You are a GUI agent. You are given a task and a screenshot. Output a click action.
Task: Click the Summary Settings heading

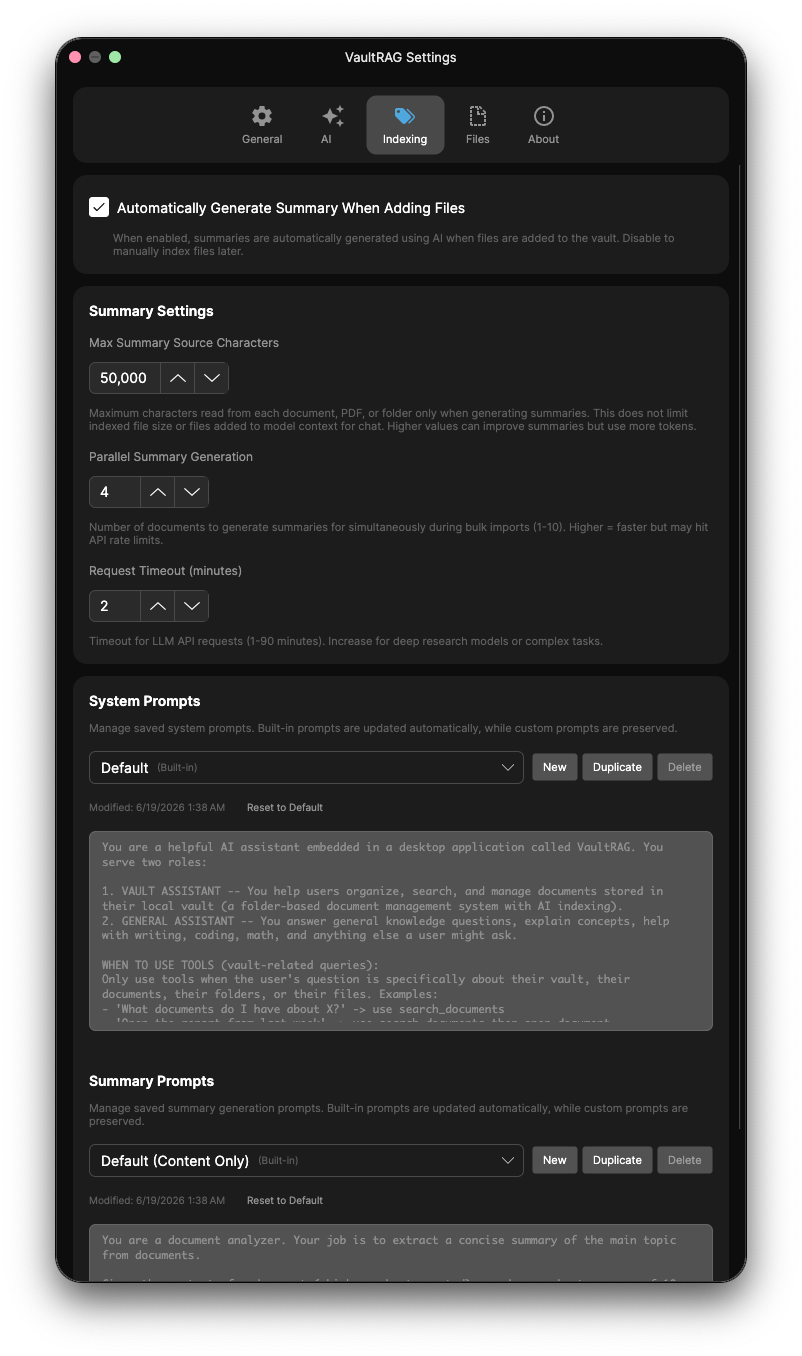pos(151,311)
